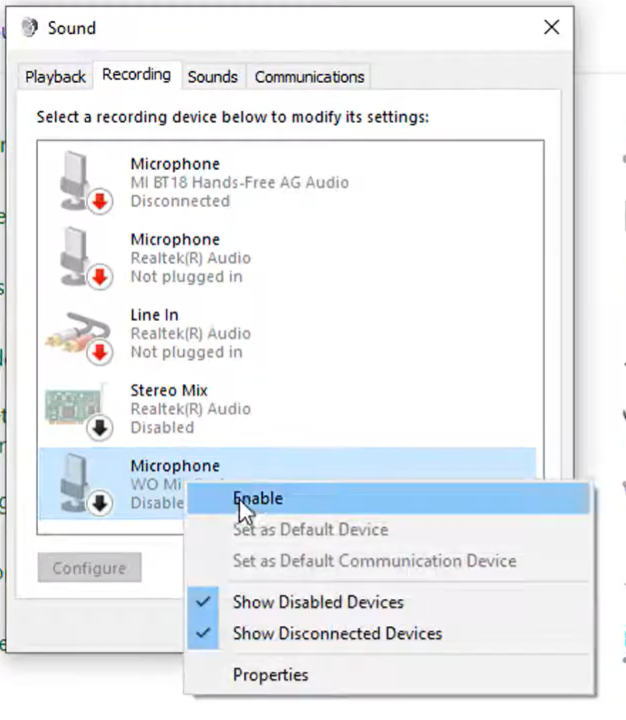Image resolution: width=626 pixels, height=720 pixels.
Task: Open the Sounds tab
Action: point(212,77)
